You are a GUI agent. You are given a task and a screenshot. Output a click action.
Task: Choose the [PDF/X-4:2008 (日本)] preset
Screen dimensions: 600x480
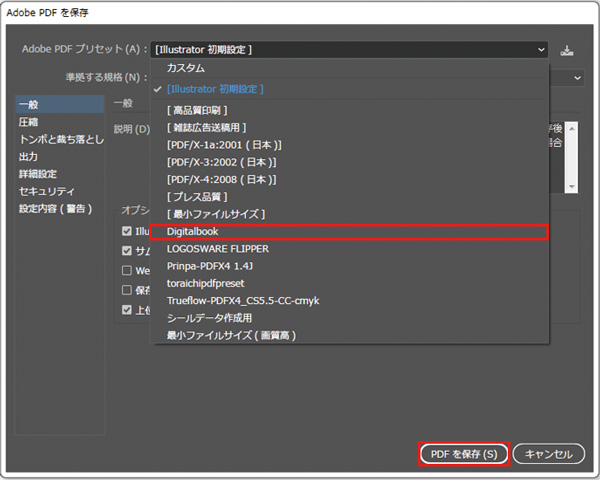coord(350,180)
